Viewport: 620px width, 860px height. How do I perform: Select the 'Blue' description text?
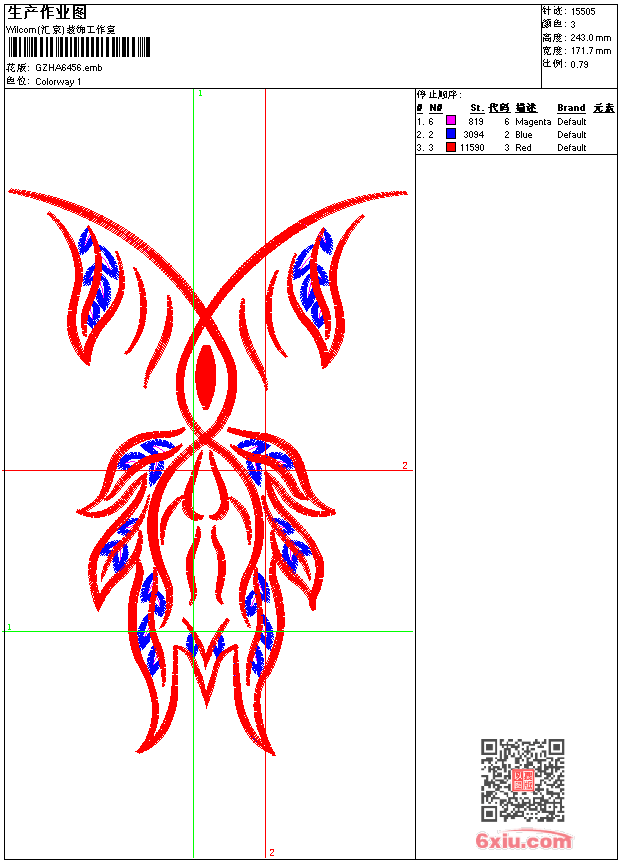click(x=523, y=135)
